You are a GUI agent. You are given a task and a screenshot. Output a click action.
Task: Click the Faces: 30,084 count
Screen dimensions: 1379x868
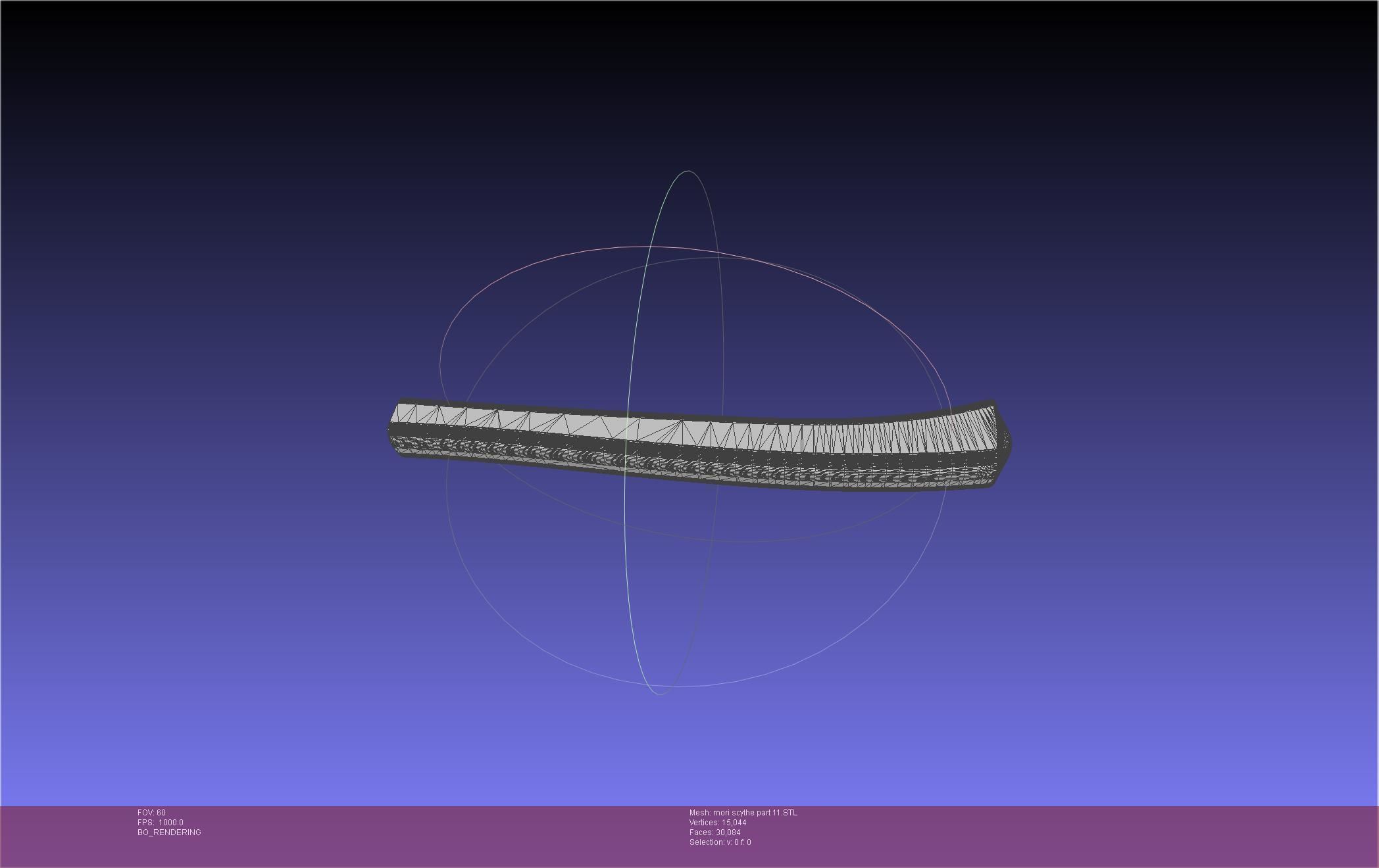point(715,832)
